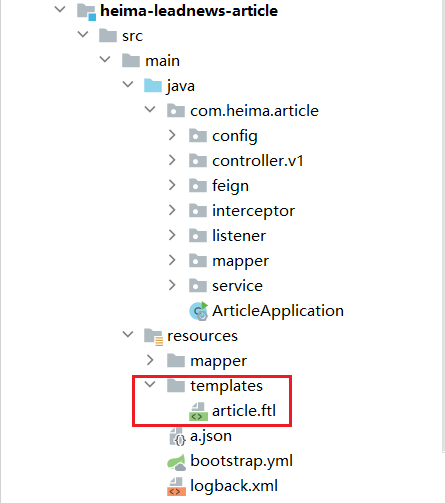Click the controller.v1 package icon

198,161
